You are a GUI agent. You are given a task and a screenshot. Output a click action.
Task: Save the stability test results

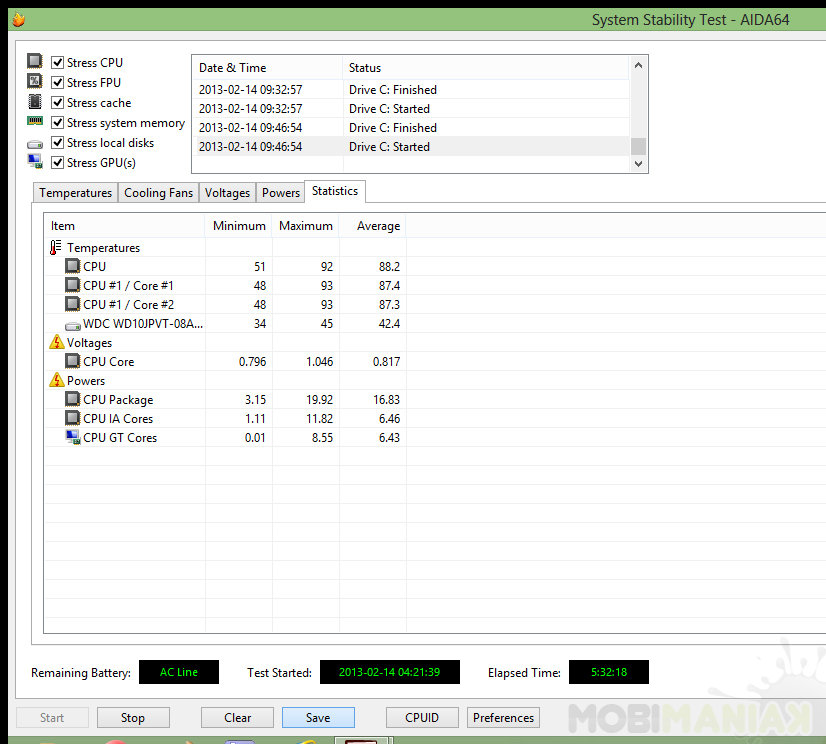[x=318, y=718]
